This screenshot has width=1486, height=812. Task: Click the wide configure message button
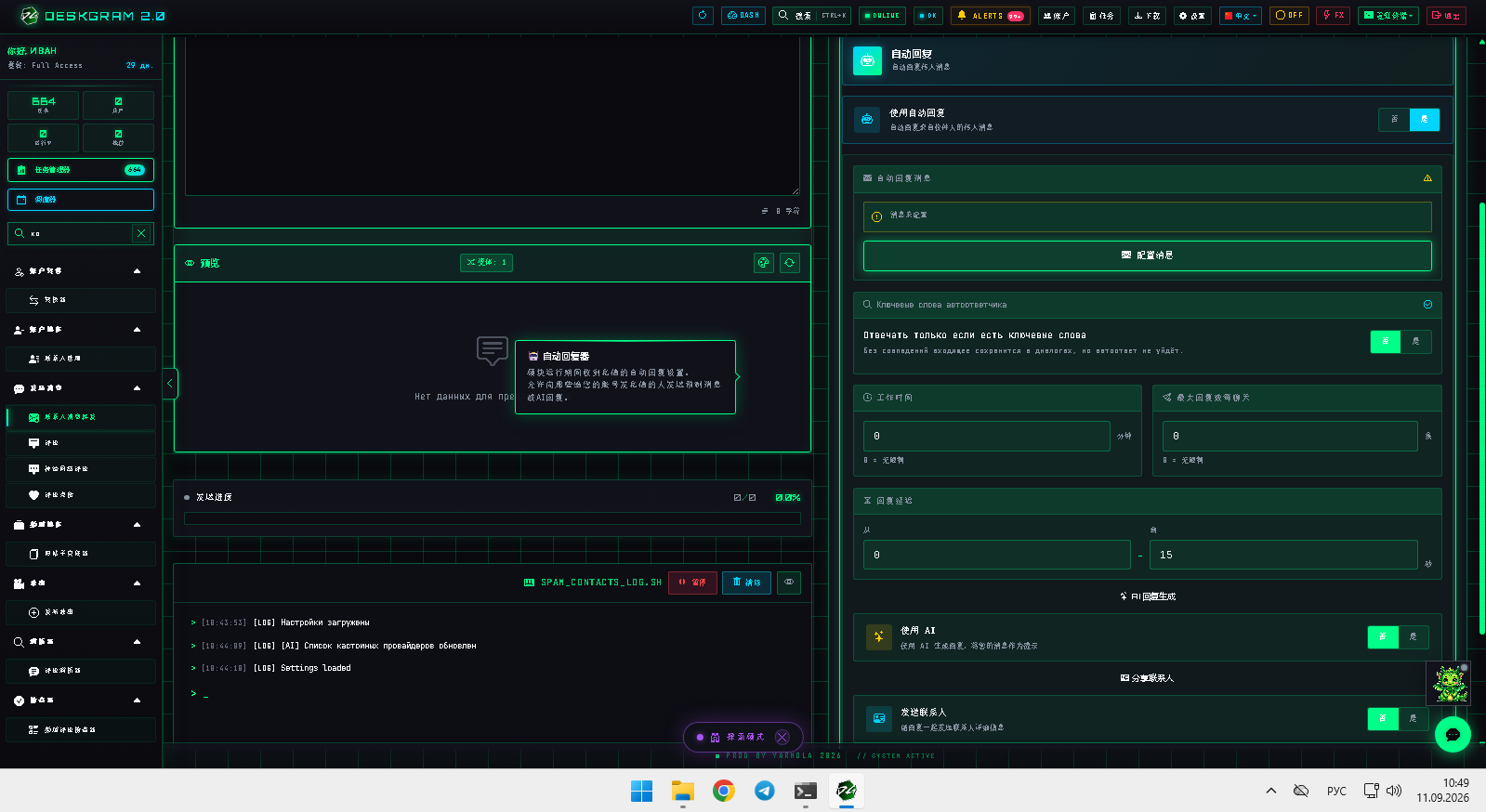(1147, 255)
